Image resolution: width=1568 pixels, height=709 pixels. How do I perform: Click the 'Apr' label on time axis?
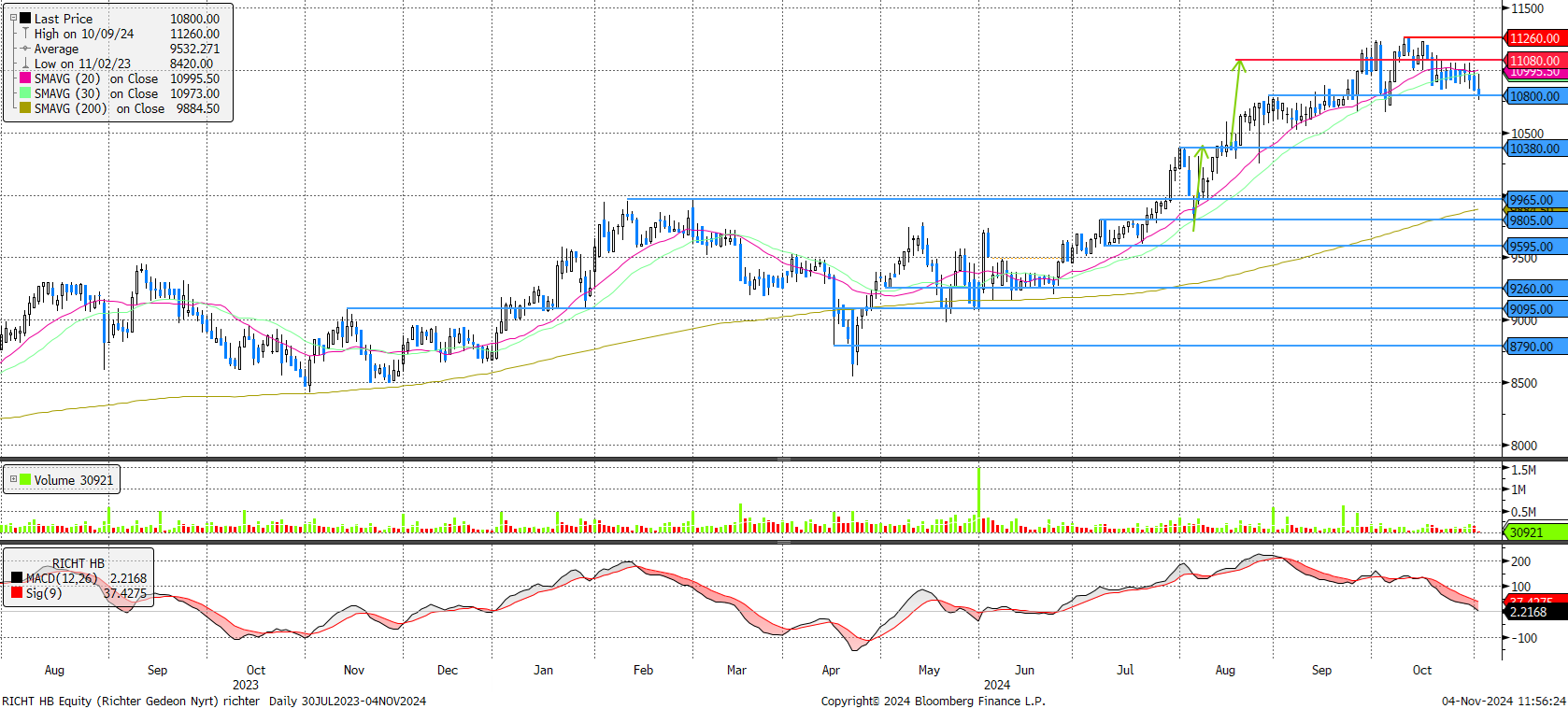tap(831, 670)
